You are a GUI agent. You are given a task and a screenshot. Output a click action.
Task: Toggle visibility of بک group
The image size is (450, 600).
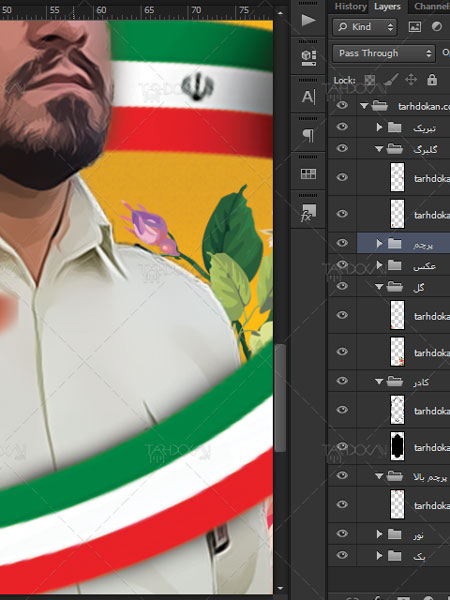(x=342, y=554)
